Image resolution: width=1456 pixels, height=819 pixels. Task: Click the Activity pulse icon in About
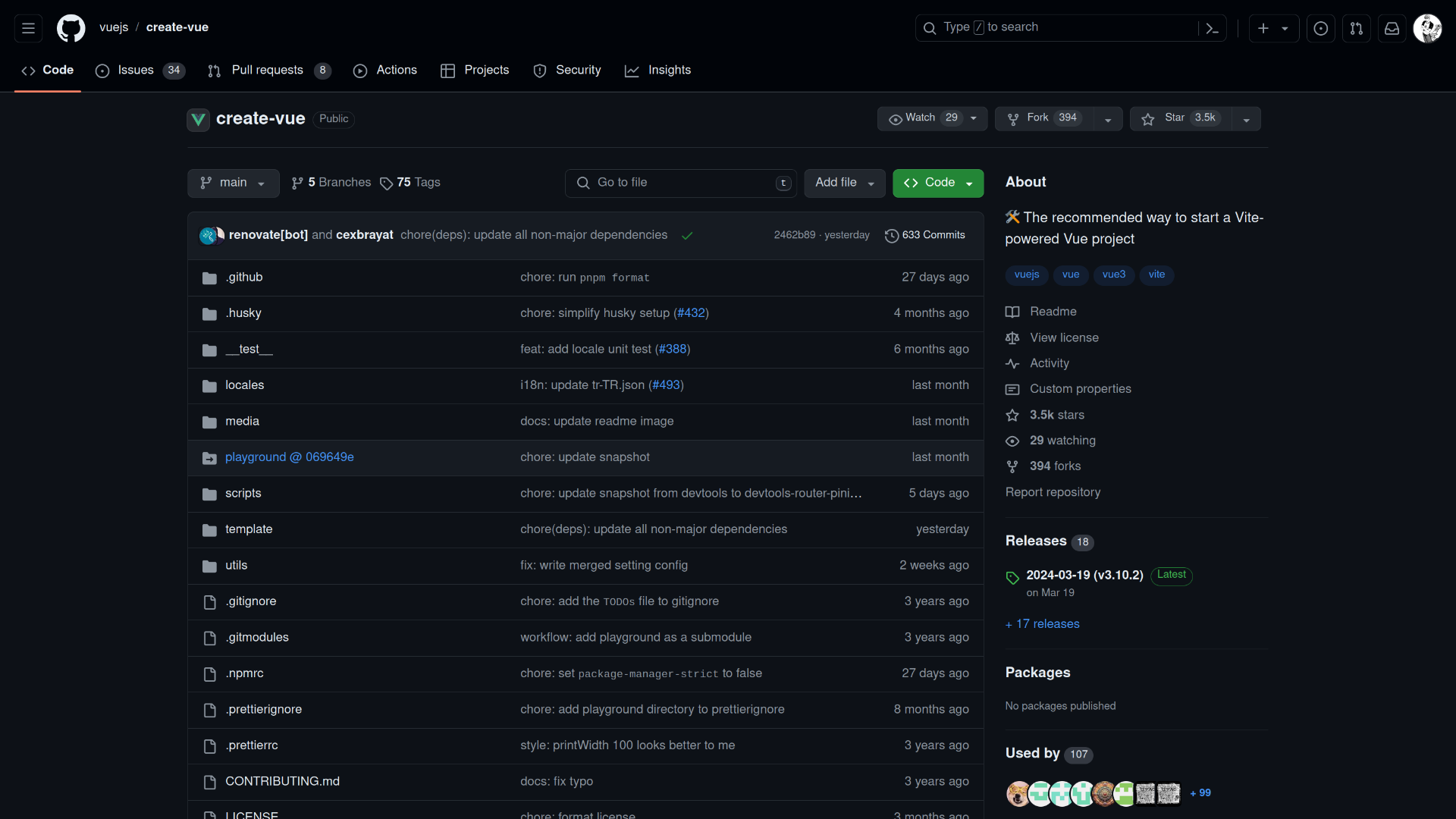(x=1013, y=364)
